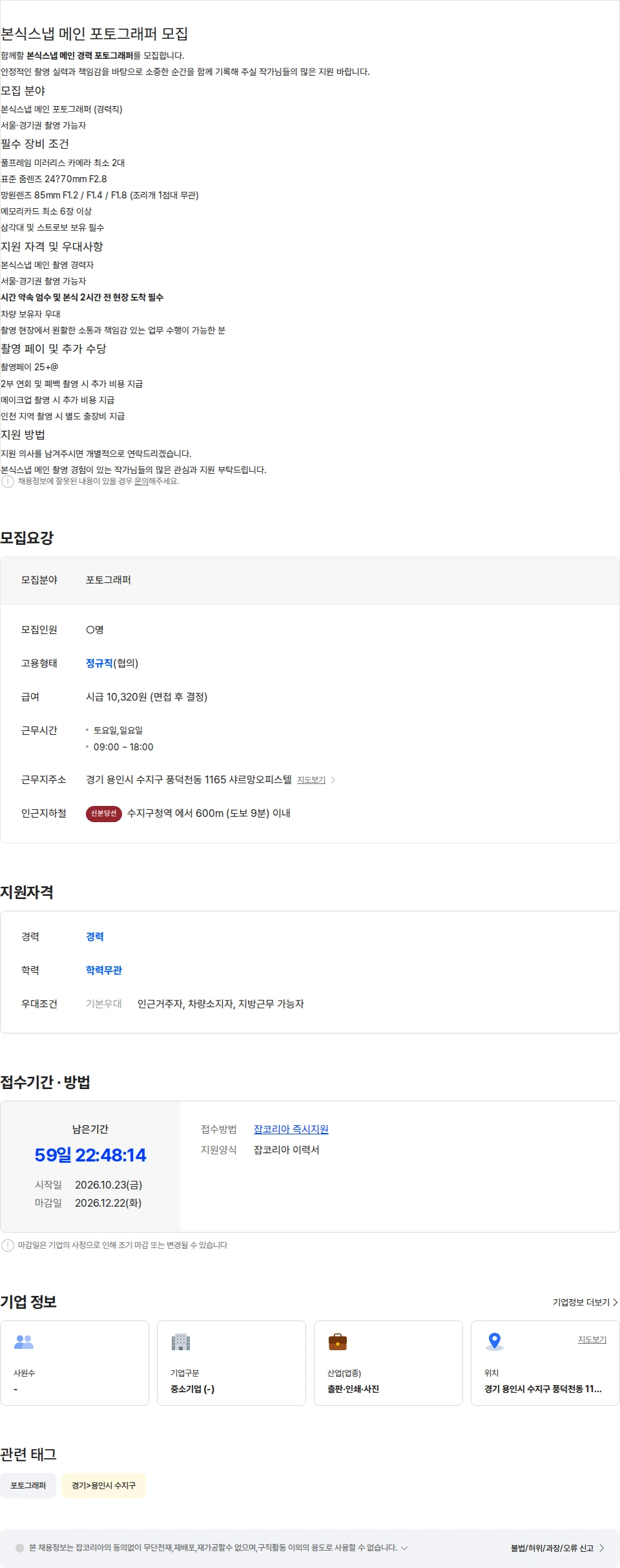Click the briefcase icon in 산업(업종) card
This screenshot has width=620, height=1568.
(338, 1342)
